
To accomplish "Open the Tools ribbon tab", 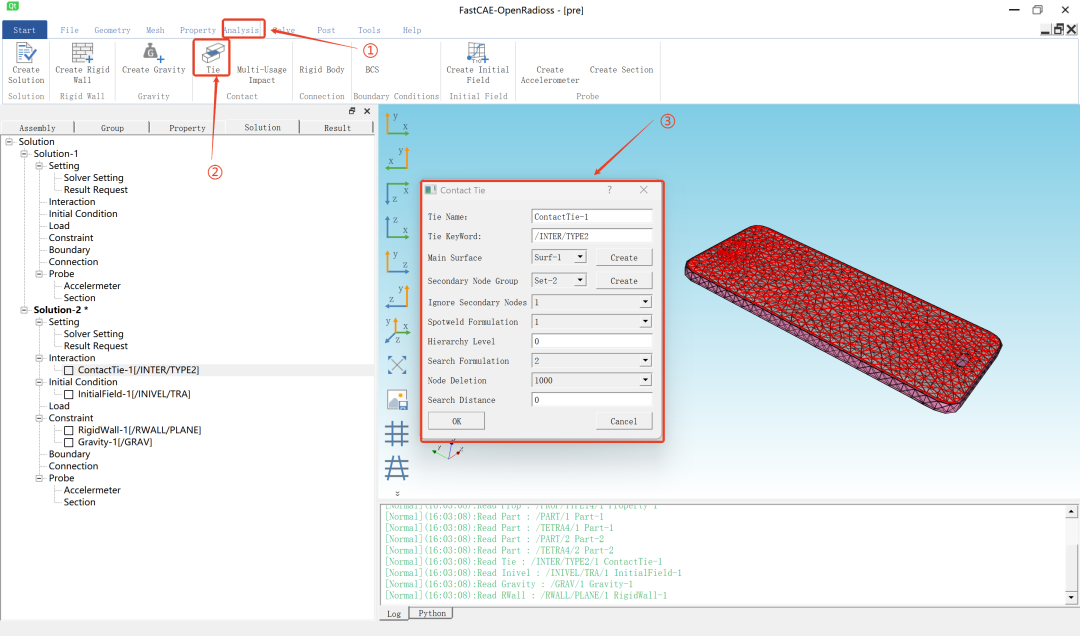I will [368, 30].
